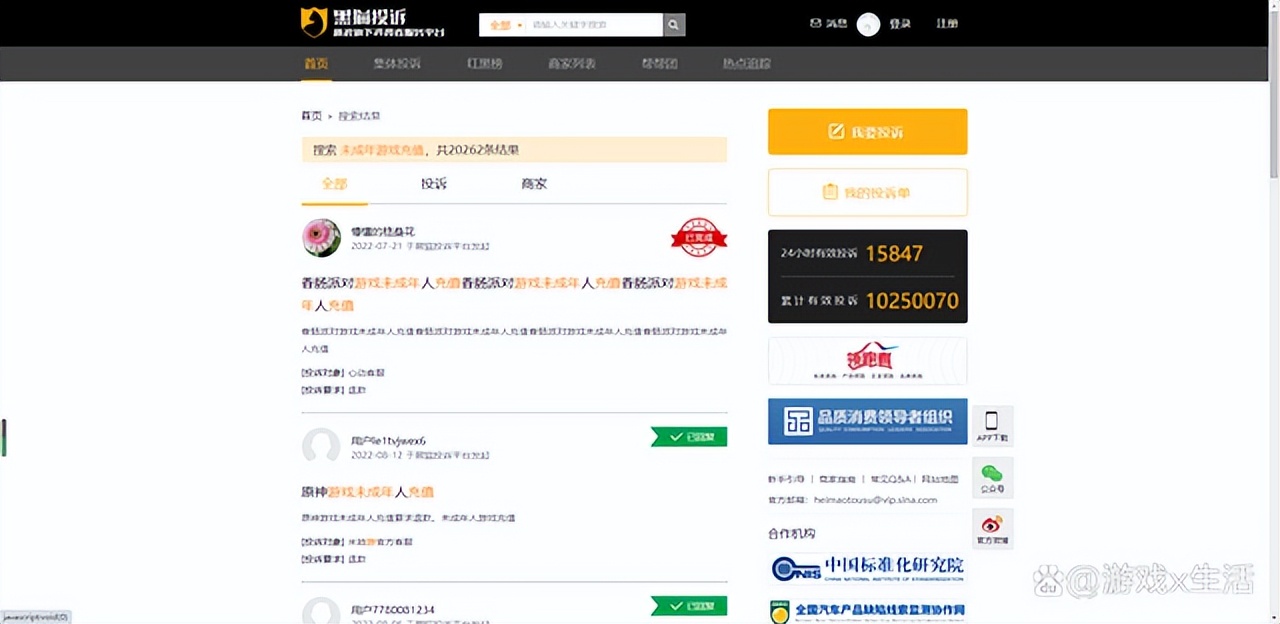The width and height of the screenshot is (1280, 624).
Task: Click the 品质消费领导者组织 banner logo
Action: (x=866, y=421)
